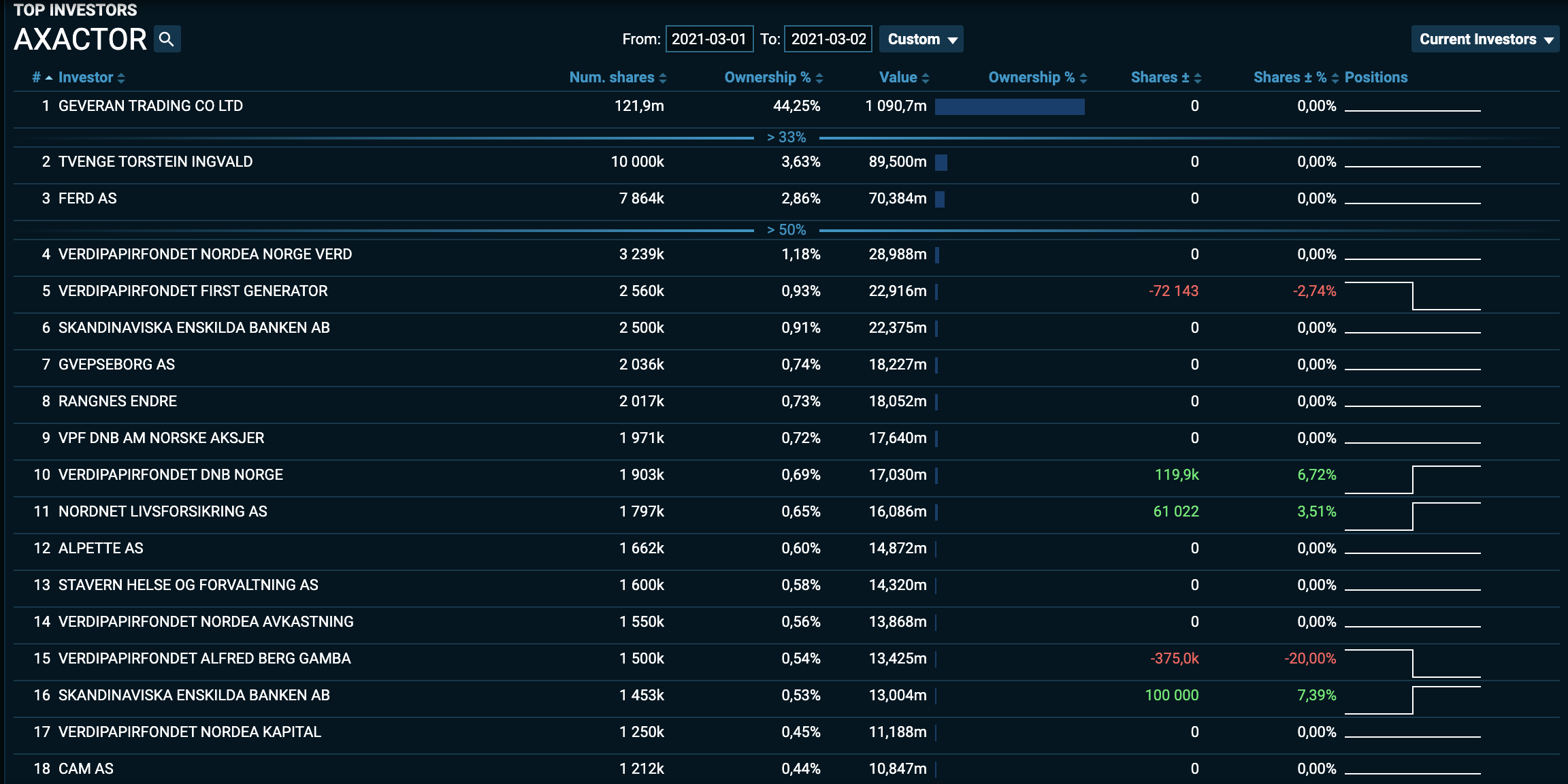The image size is (1568, 784).
Task: Click the 1 090,7m value cell
Action: (x=896, y=106)
